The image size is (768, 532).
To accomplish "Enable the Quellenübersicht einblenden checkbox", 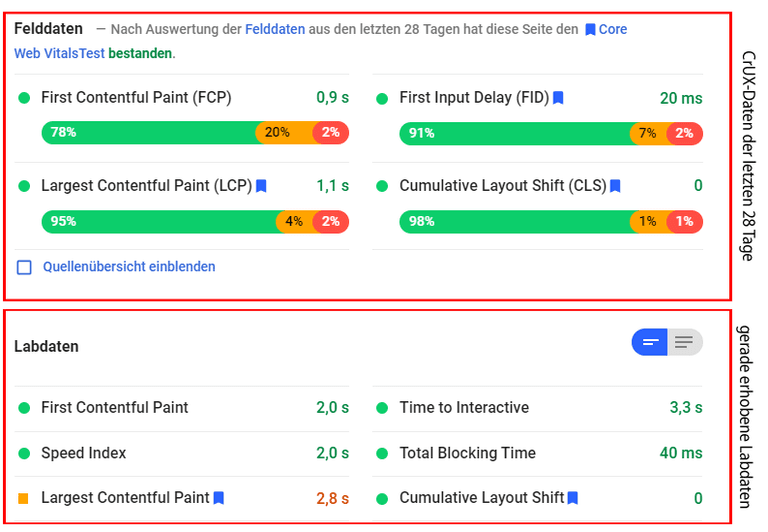I will [x=24, y=267].
